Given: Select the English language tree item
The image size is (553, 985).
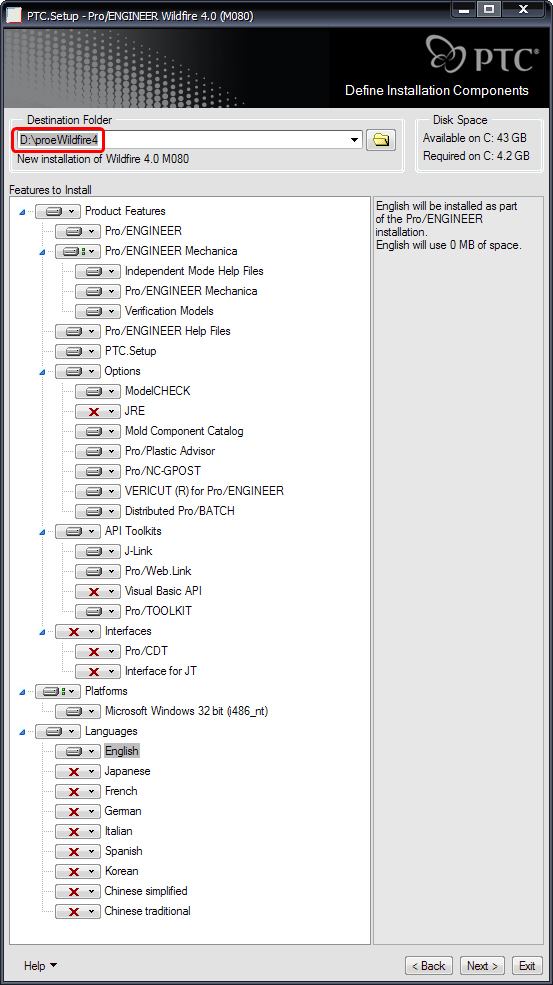Looking at the screenshot, I should 121,751.
